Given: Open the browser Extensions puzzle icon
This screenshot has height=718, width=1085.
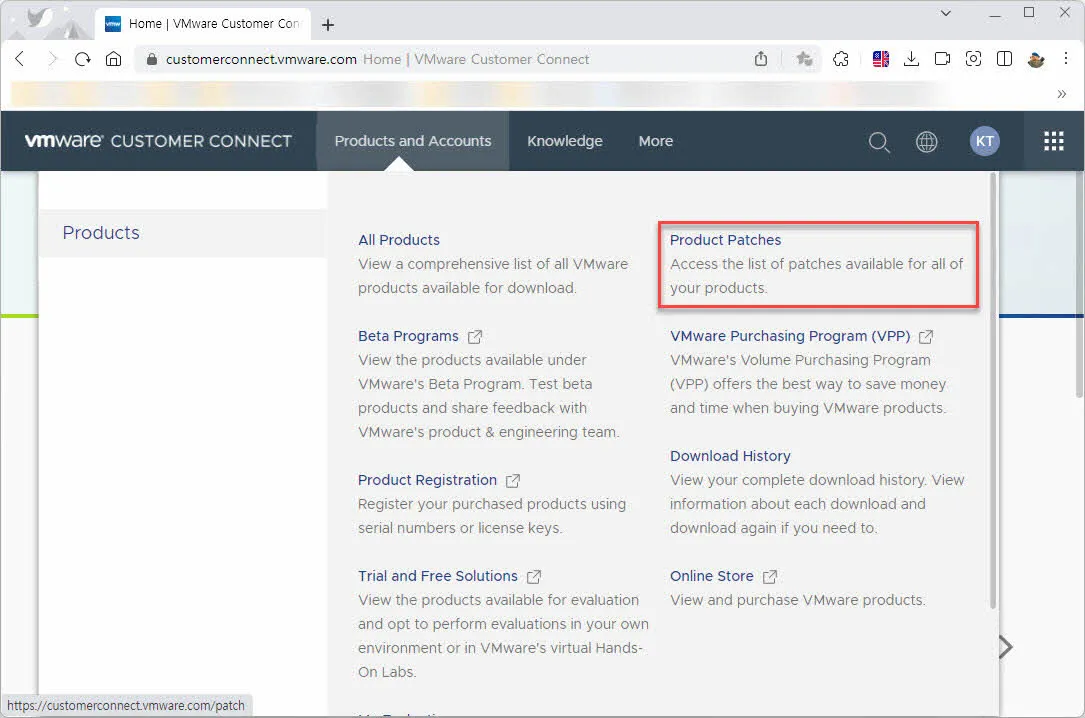Looking at the screenshot, I should coord(841,59).
